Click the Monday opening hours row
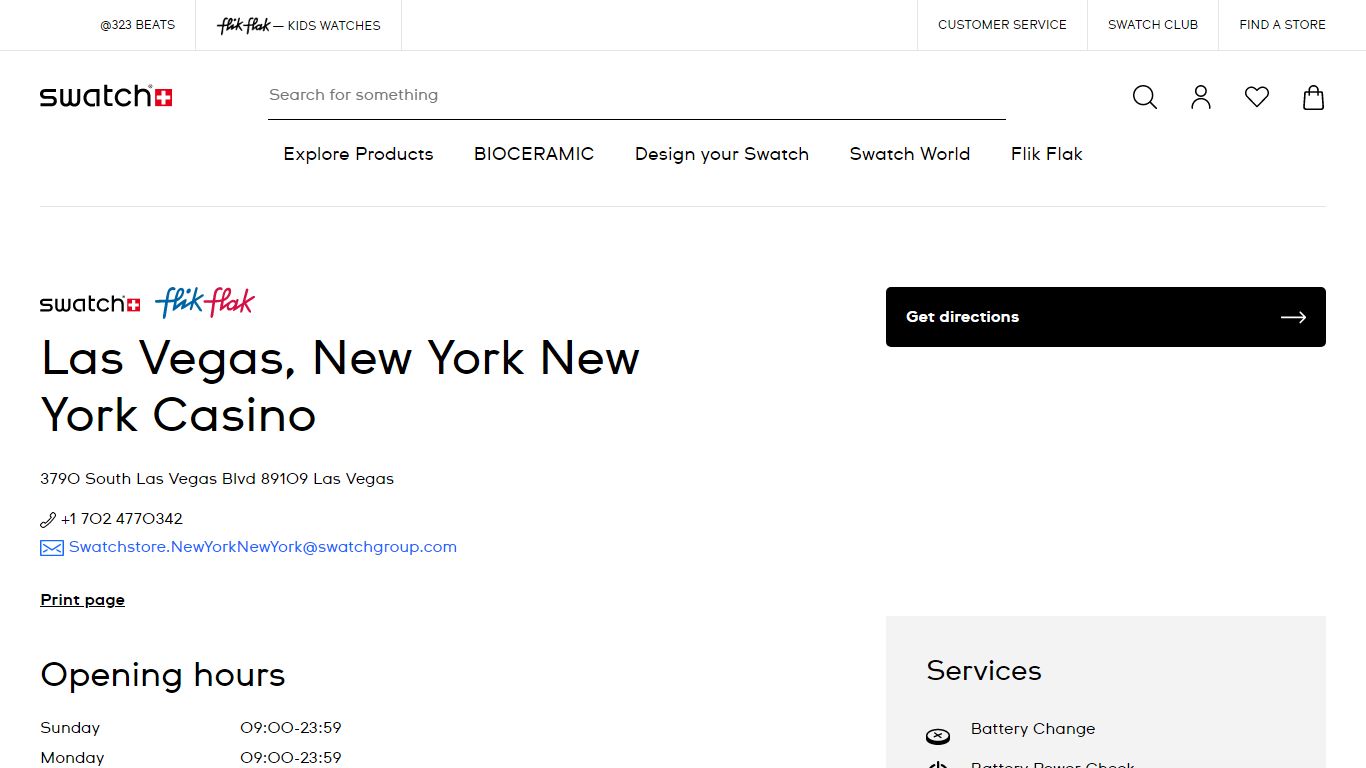1366x768 pixels. click(x=191, y=758)
